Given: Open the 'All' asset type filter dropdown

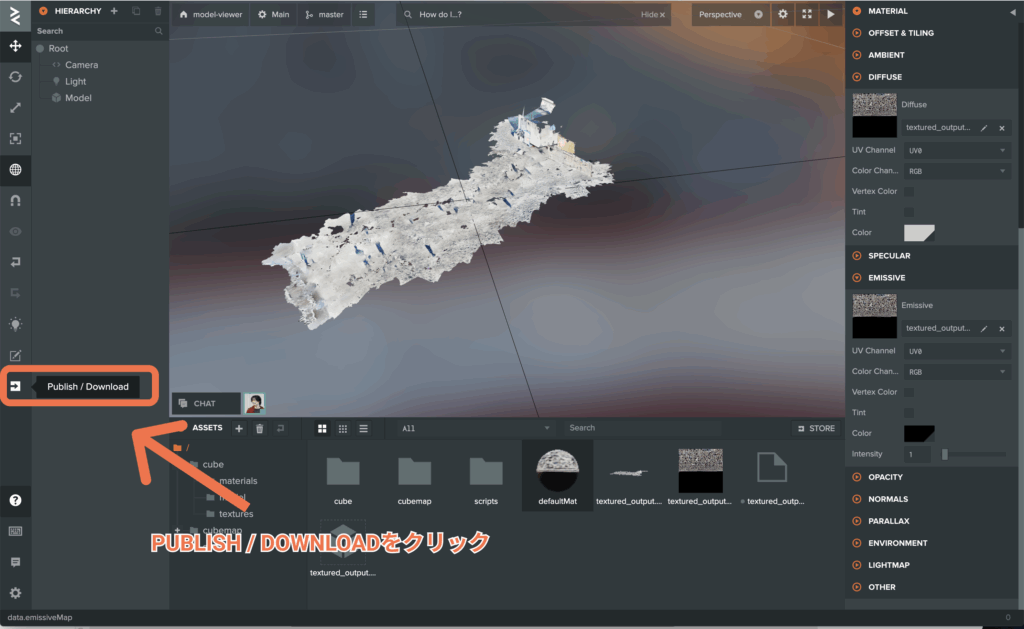Looking at the screenshot, I should (475, 428).
